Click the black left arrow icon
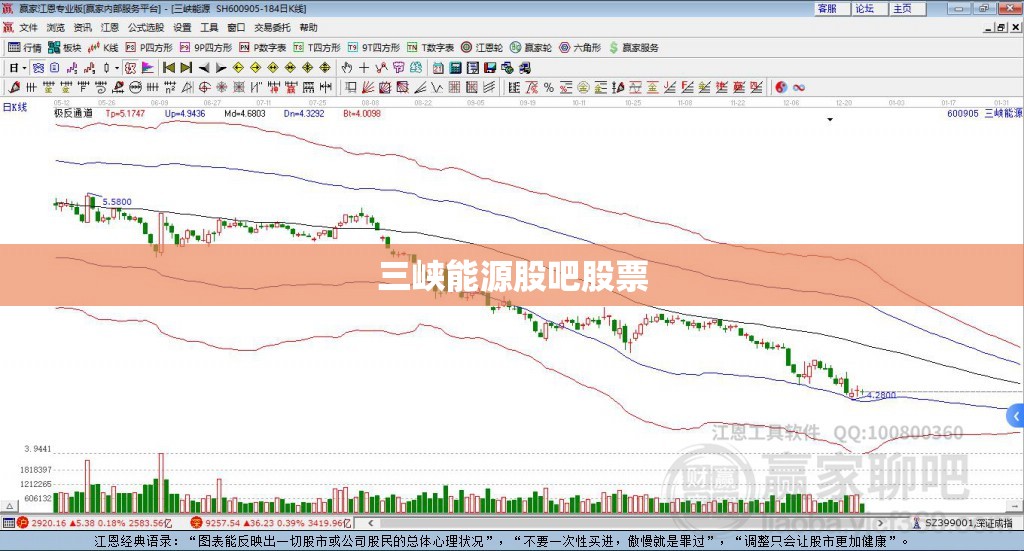1024x551 pixels. tap(204, 68)
